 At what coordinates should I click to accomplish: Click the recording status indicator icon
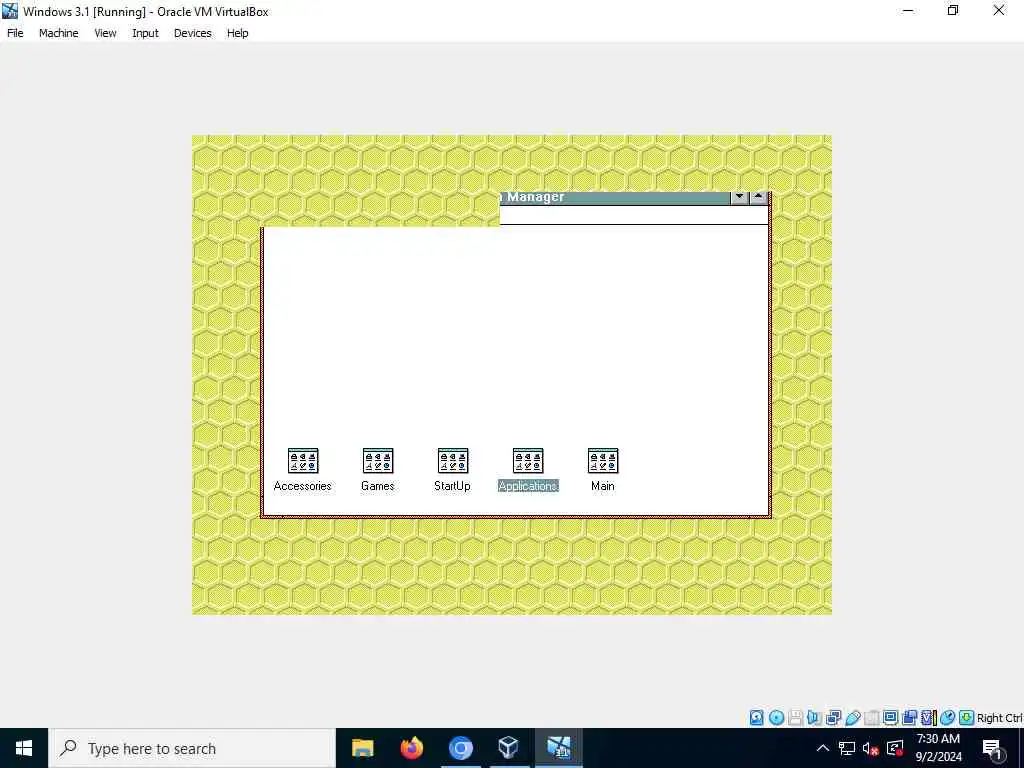coord(909,718)
